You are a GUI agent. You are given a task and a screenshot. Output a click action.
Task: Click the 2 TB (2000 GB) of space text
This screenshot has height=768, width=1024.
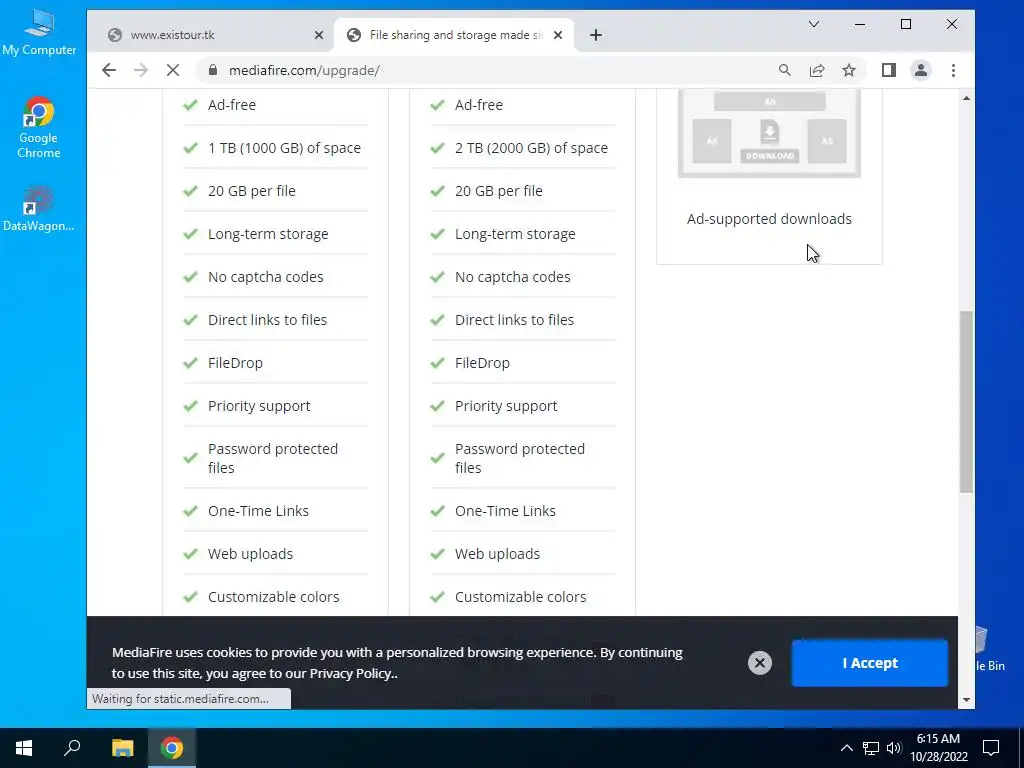531,148
